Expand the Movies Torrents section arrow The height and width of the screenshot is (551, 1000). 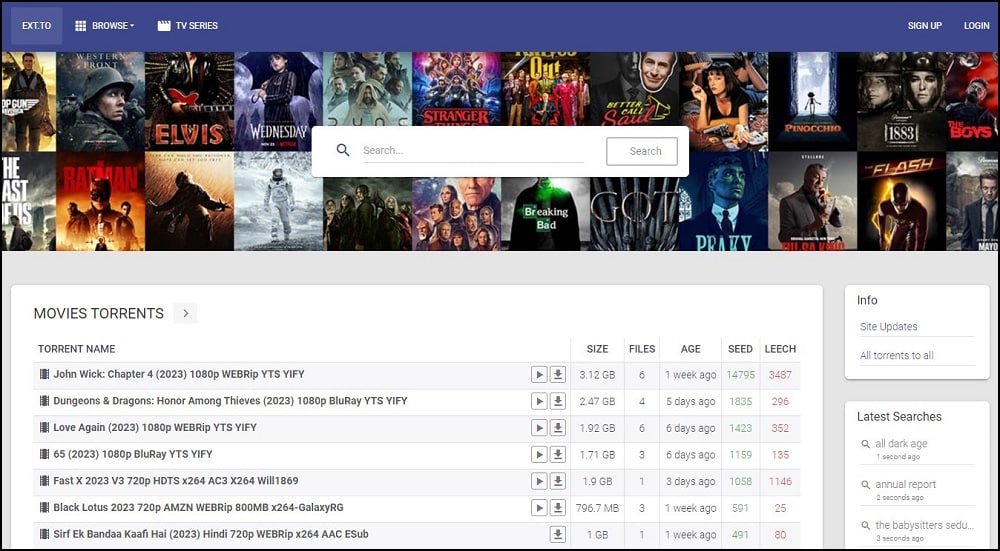click(186, 313)
